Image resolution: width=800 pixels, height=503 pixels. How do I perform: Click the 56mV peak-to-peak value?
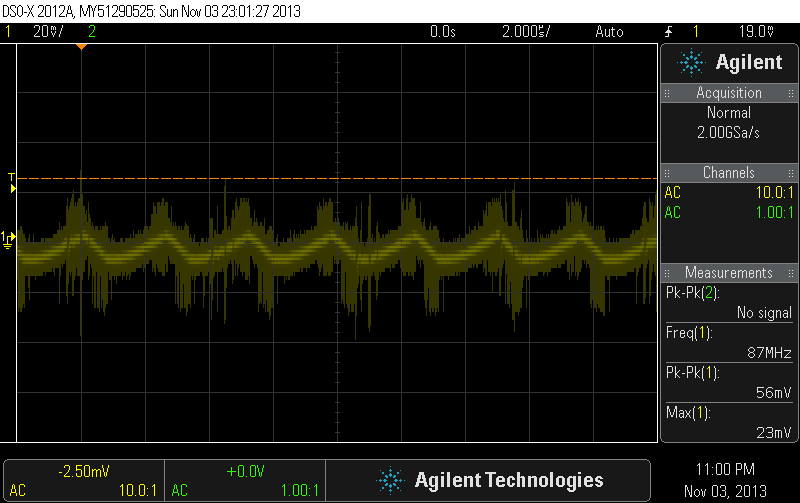coord(773,392)
